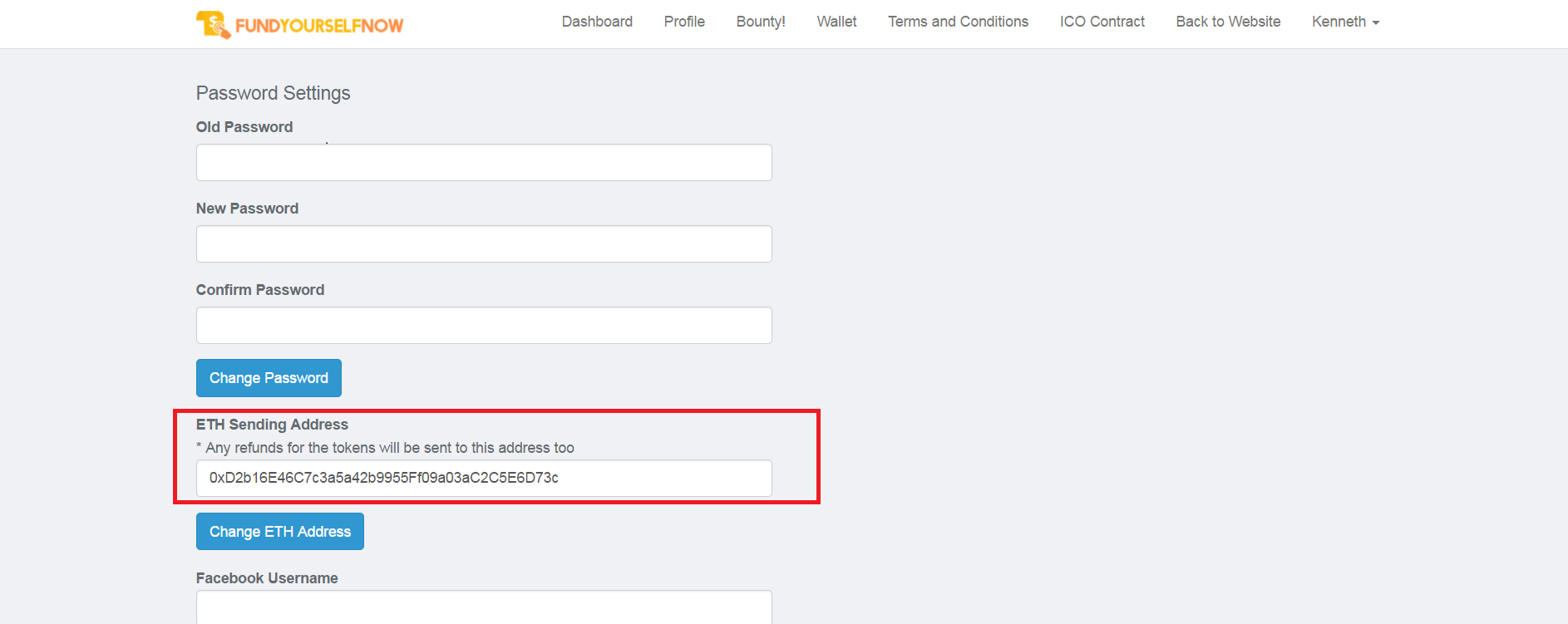Open the ICO Contract page

tap(1102, 22)
